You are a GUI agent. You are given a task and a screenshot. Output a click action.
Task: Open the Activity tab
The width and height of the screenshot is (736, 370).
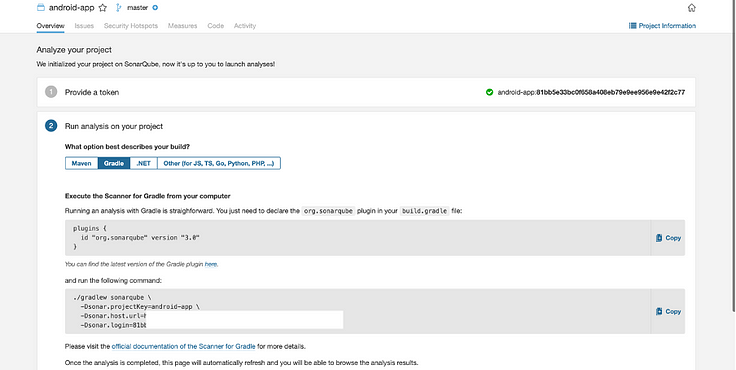[x=245, y=26]
